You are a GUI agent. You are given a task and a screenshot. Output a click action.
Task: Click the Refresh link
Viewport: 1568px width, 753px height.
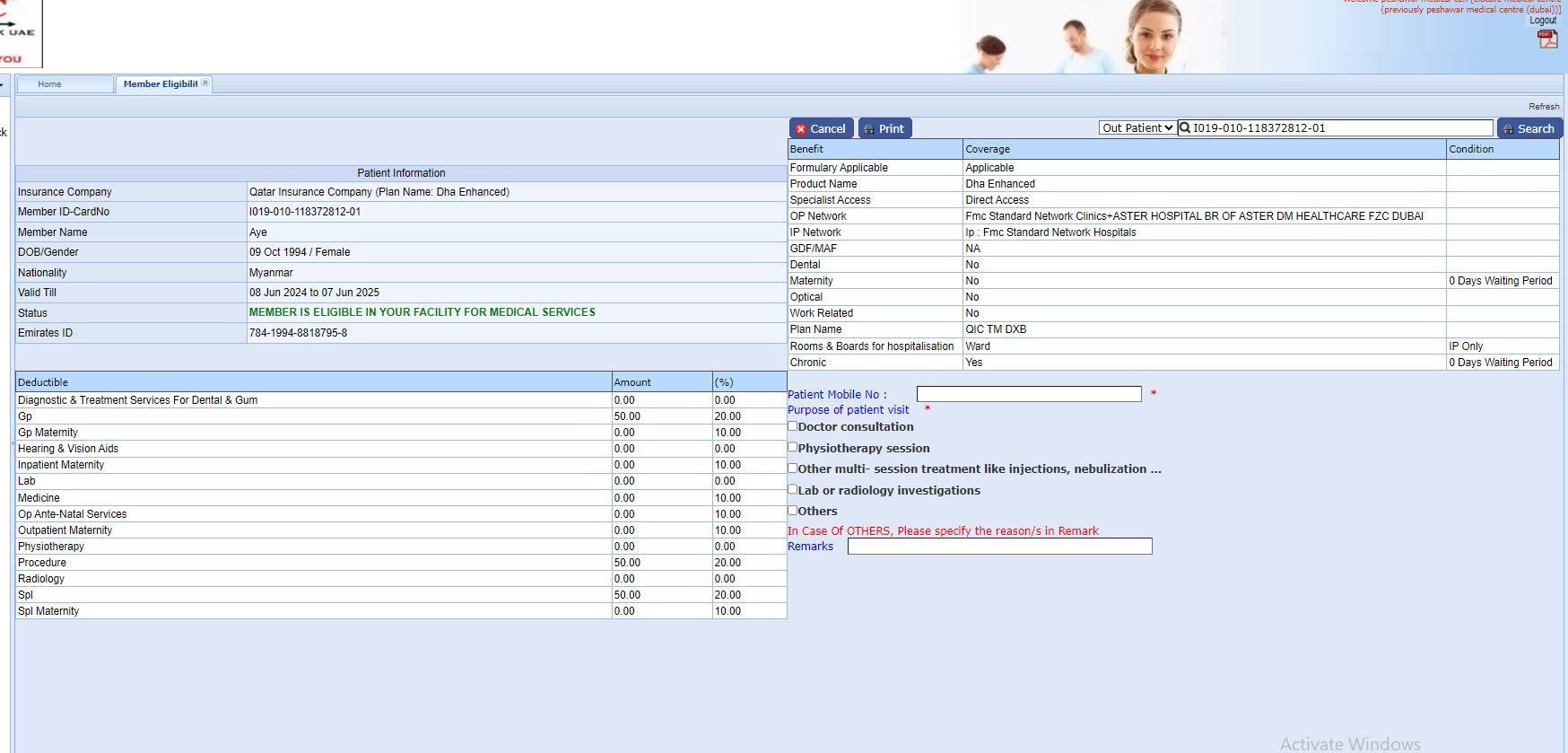click(1543, 106)
